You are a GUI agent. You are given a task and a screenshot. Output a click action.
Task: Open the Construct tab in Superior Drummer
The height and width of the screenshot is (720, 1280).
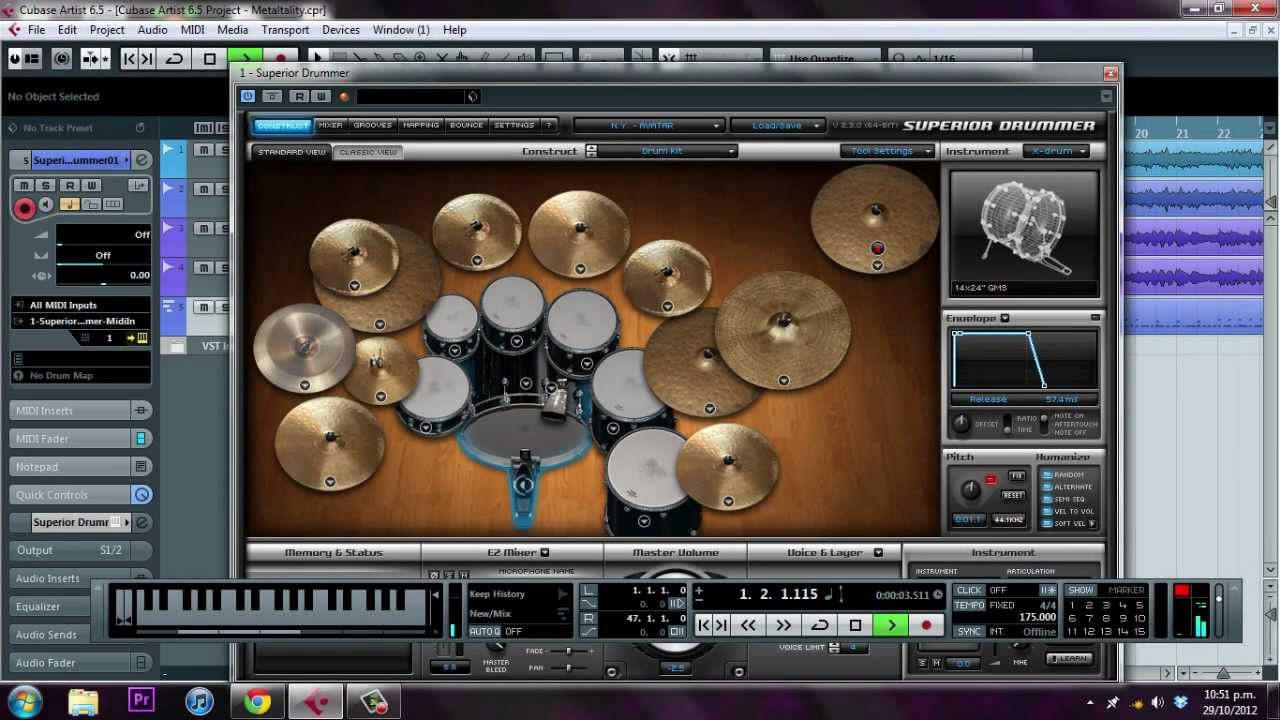click(282, 125)
